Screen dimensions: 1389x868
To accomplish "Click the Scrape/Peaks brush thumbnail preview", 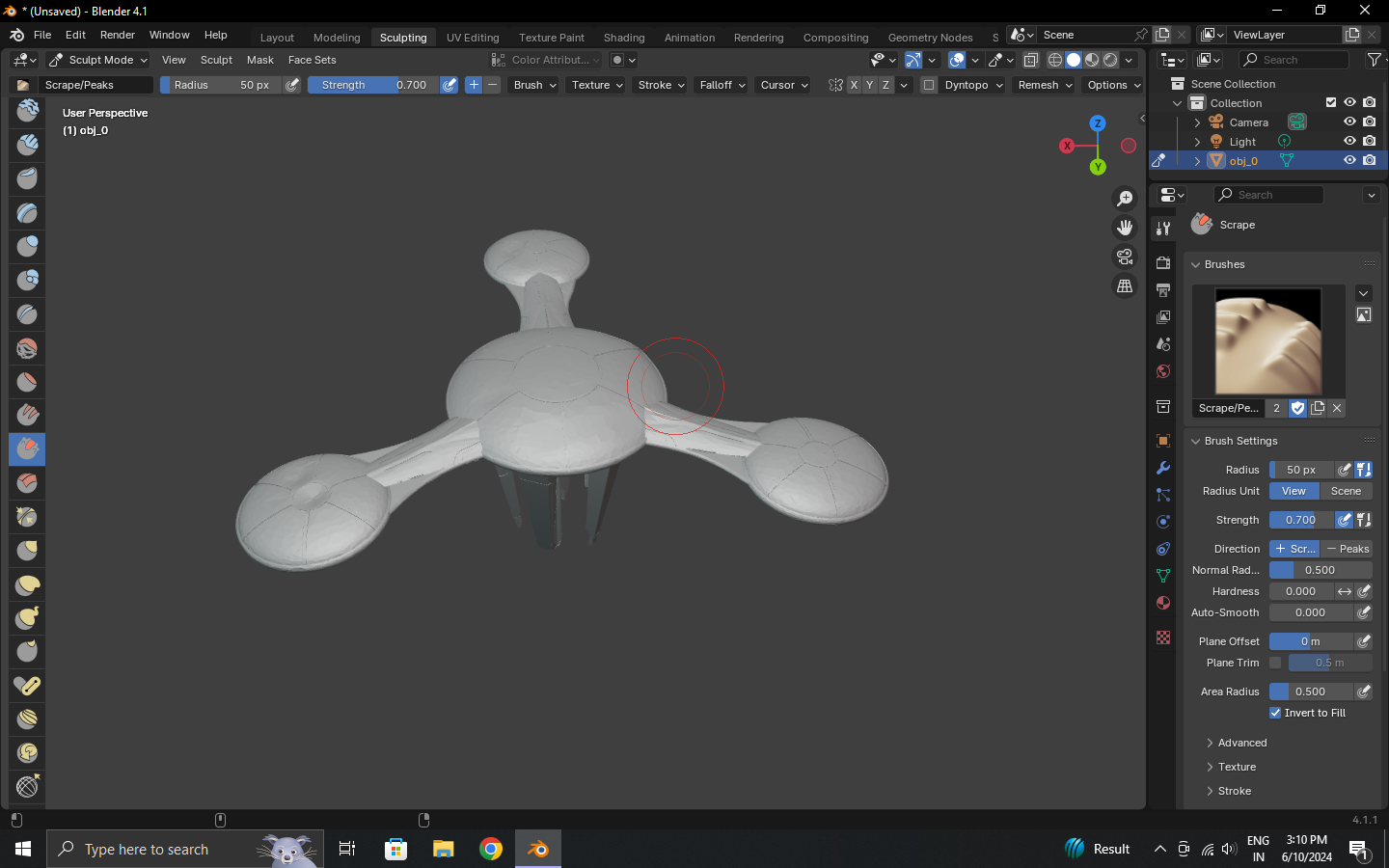I will click(1268, 341).
